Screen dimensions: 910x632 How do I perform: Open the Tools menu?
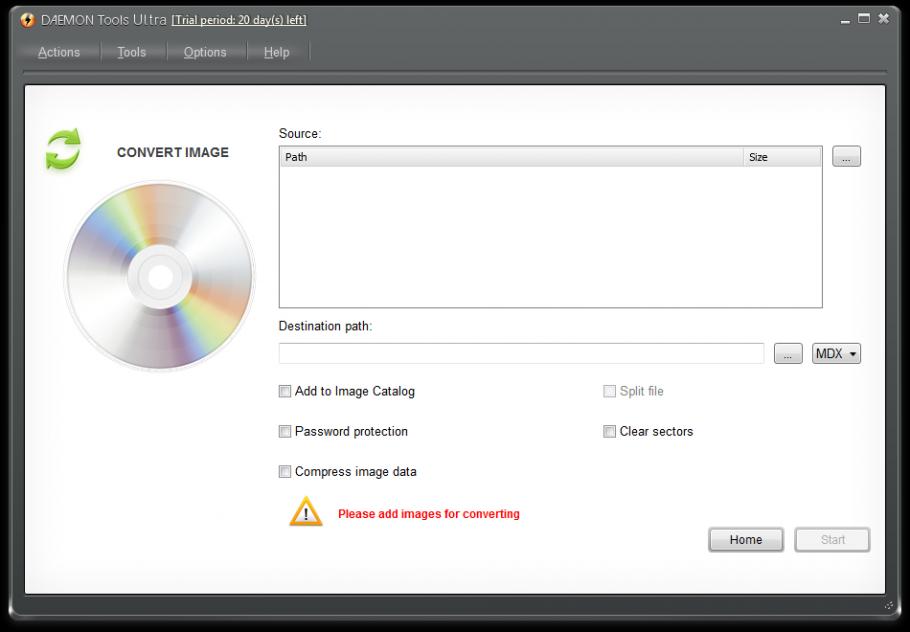tap(132, 52)
